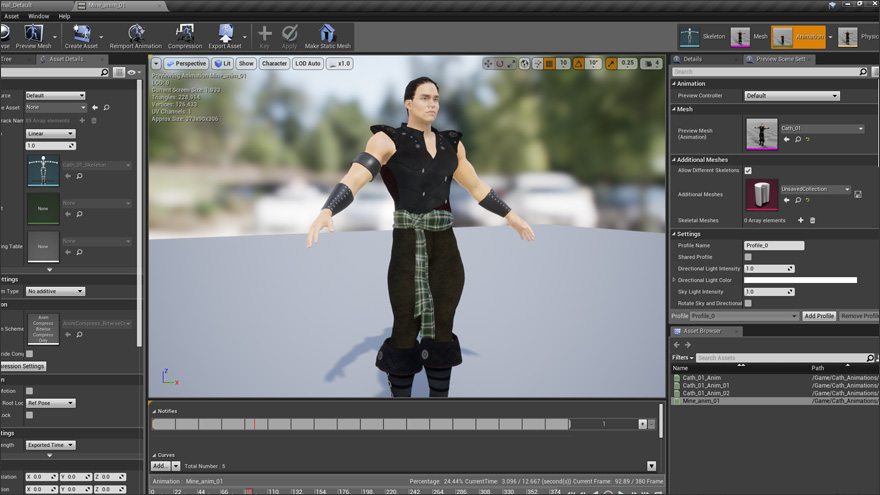
Task: Open the Compression tool in the toolbar
Action: pos(184,34)
